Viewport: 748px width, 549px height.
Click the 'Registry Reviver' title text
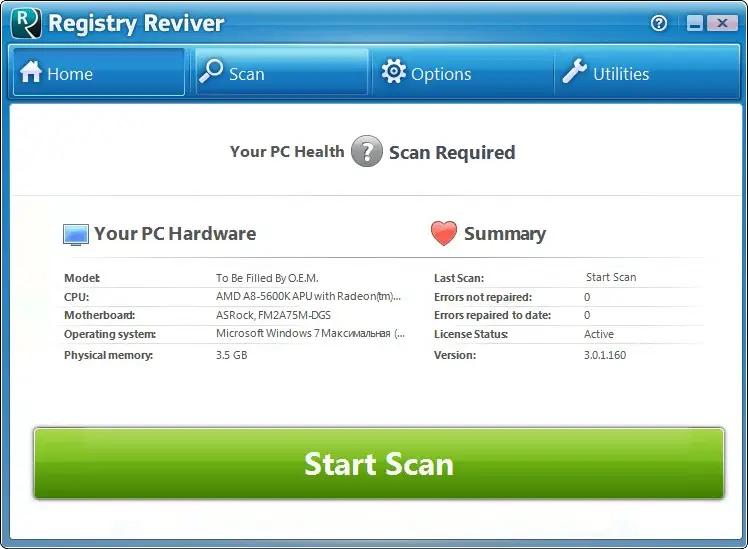(136, 23)
